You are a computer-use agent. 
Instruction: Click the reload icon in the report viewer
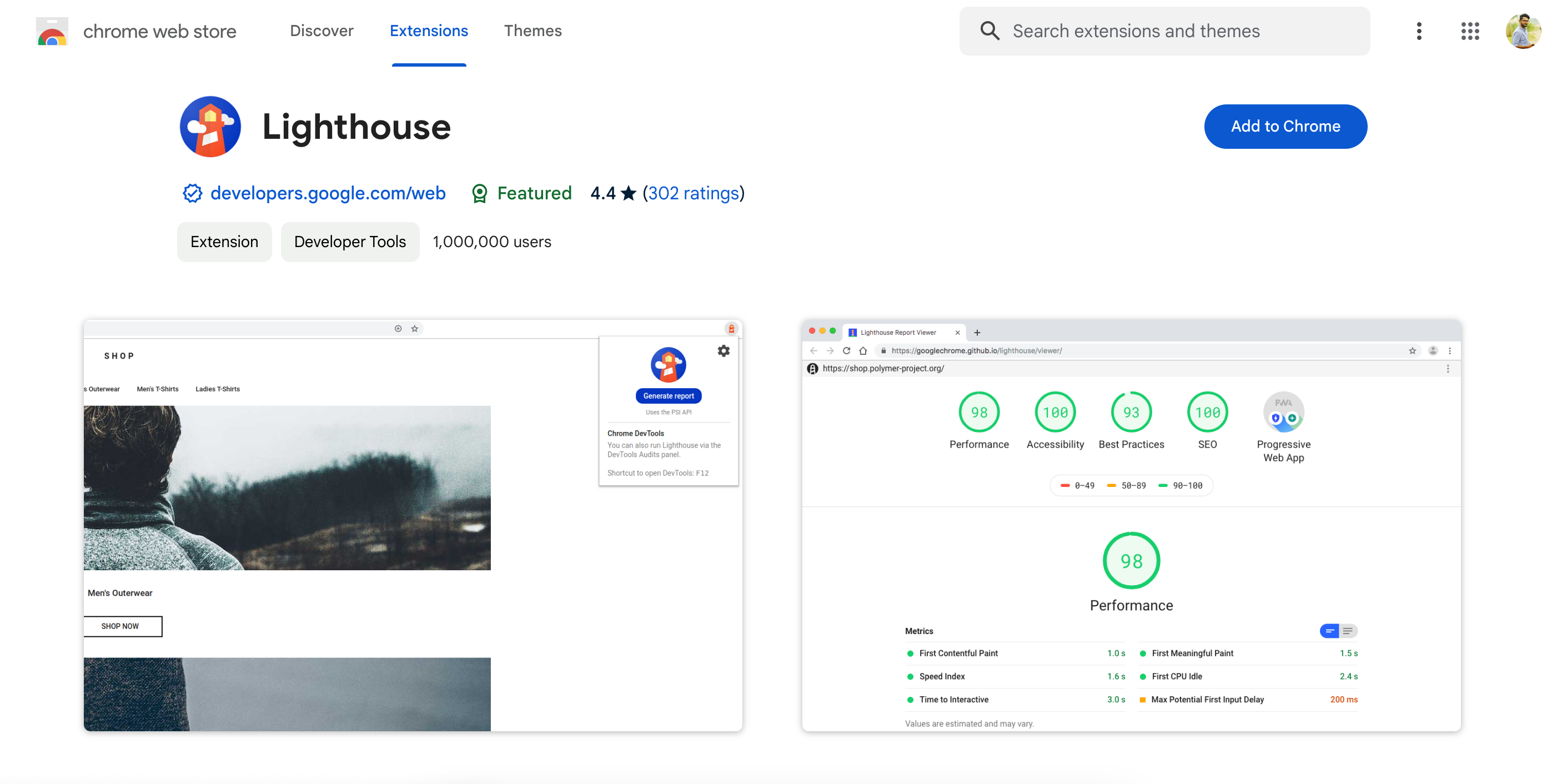[846, 350]
